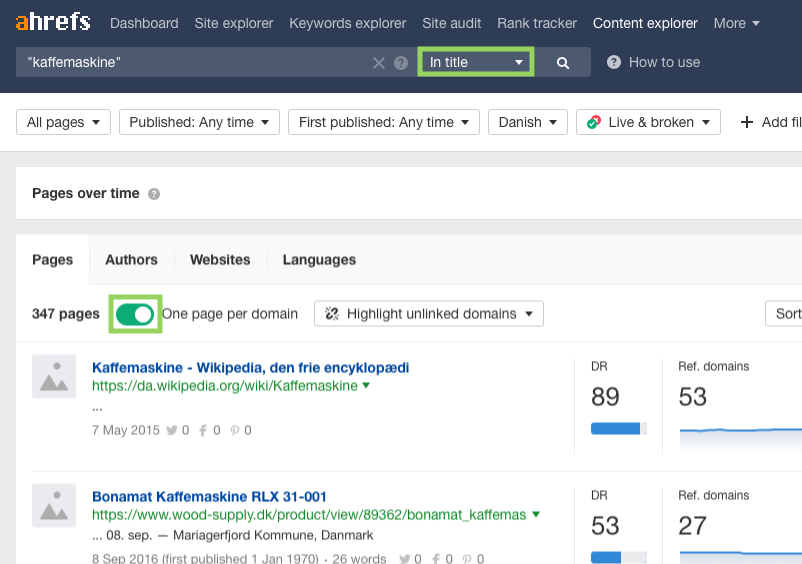Expand the More navigation menu
Viewport: 802px width, 564px height.
point(737,23)
